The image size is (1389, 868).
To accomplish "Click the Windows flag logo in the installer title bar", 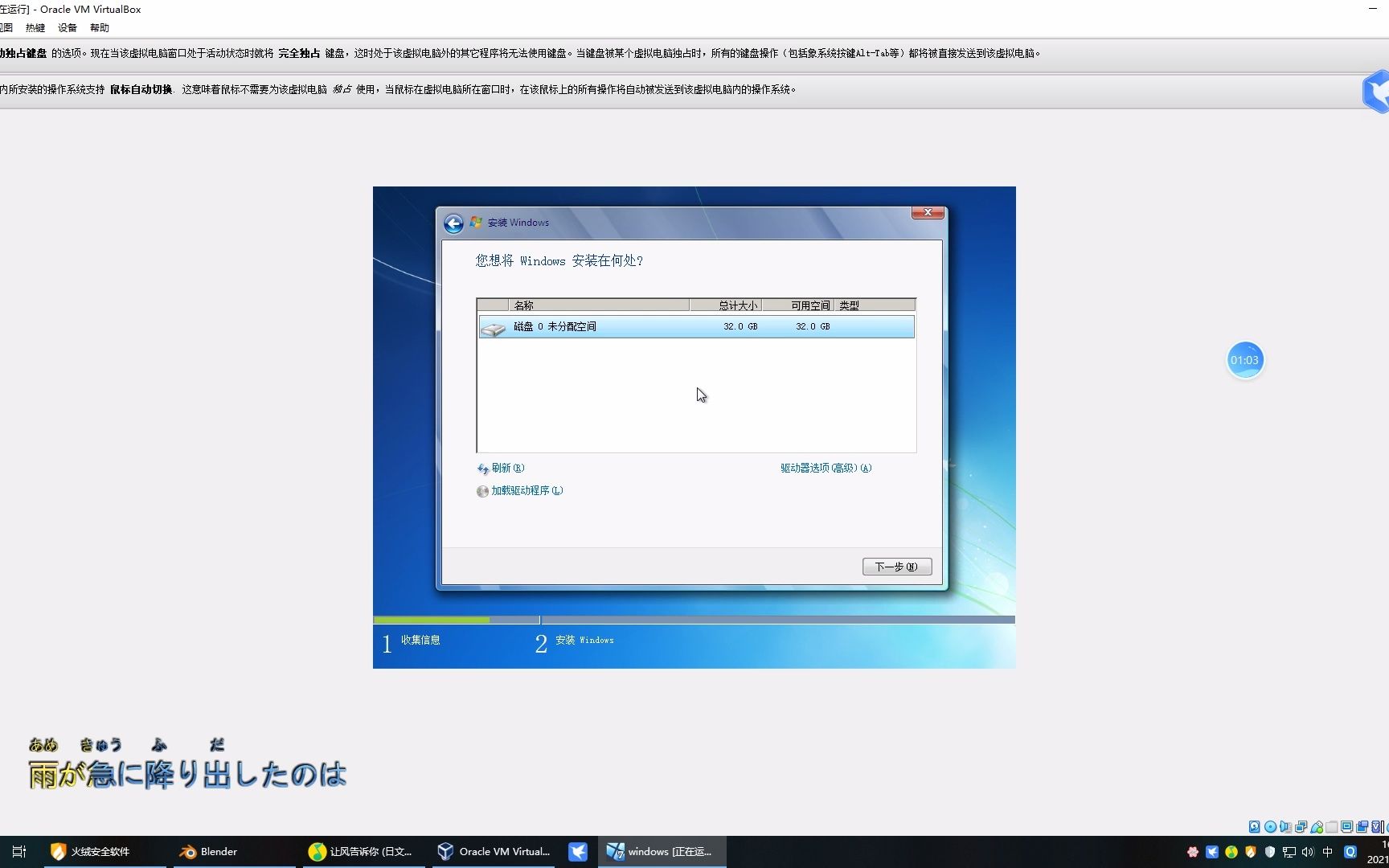I will (476, 223).
